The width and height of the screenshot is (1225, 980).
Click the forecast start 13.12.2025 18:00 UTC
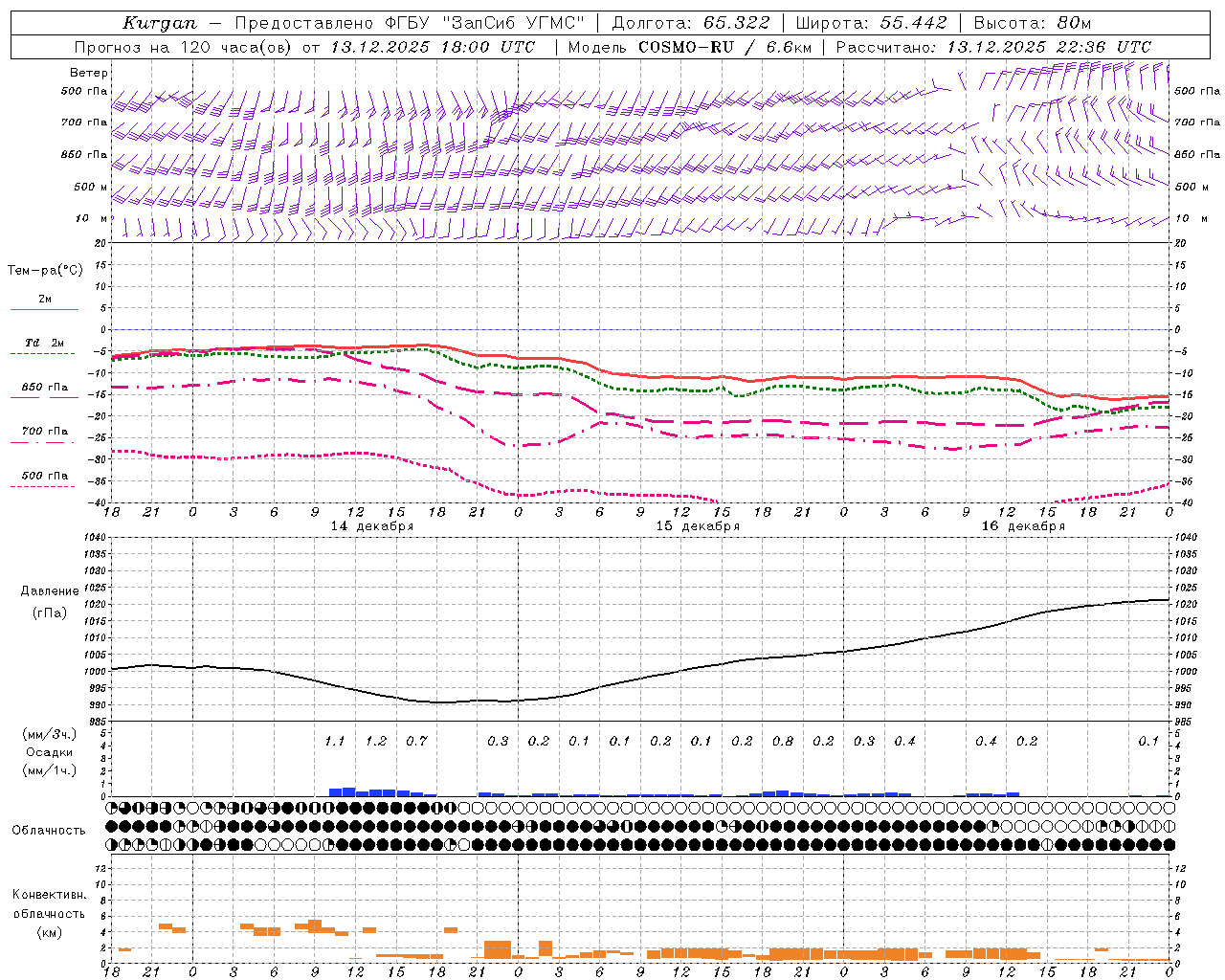433,47
